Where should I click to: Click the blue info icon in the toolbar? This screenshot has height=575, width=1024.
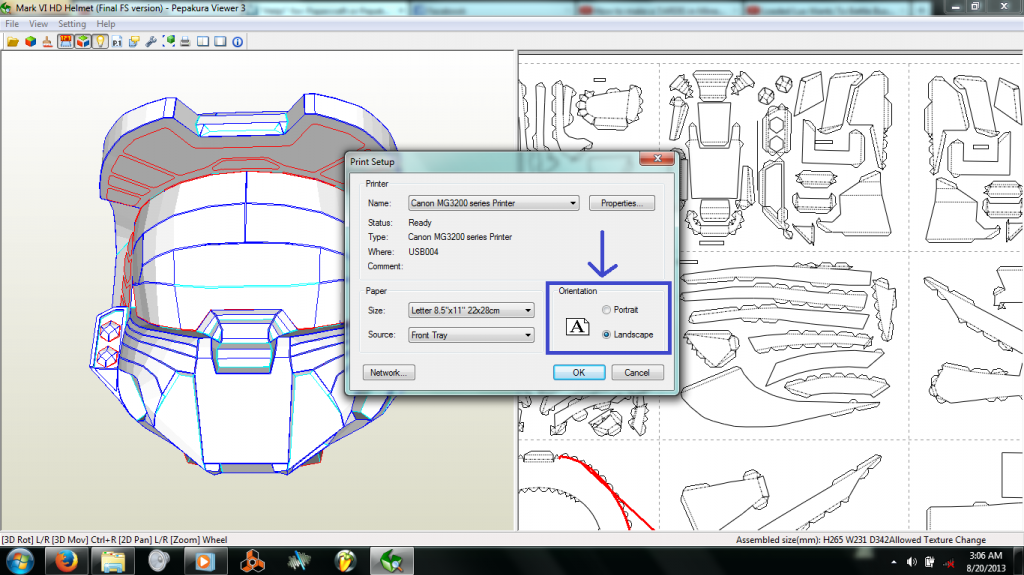pyautogui.click(x=238, y=42)
